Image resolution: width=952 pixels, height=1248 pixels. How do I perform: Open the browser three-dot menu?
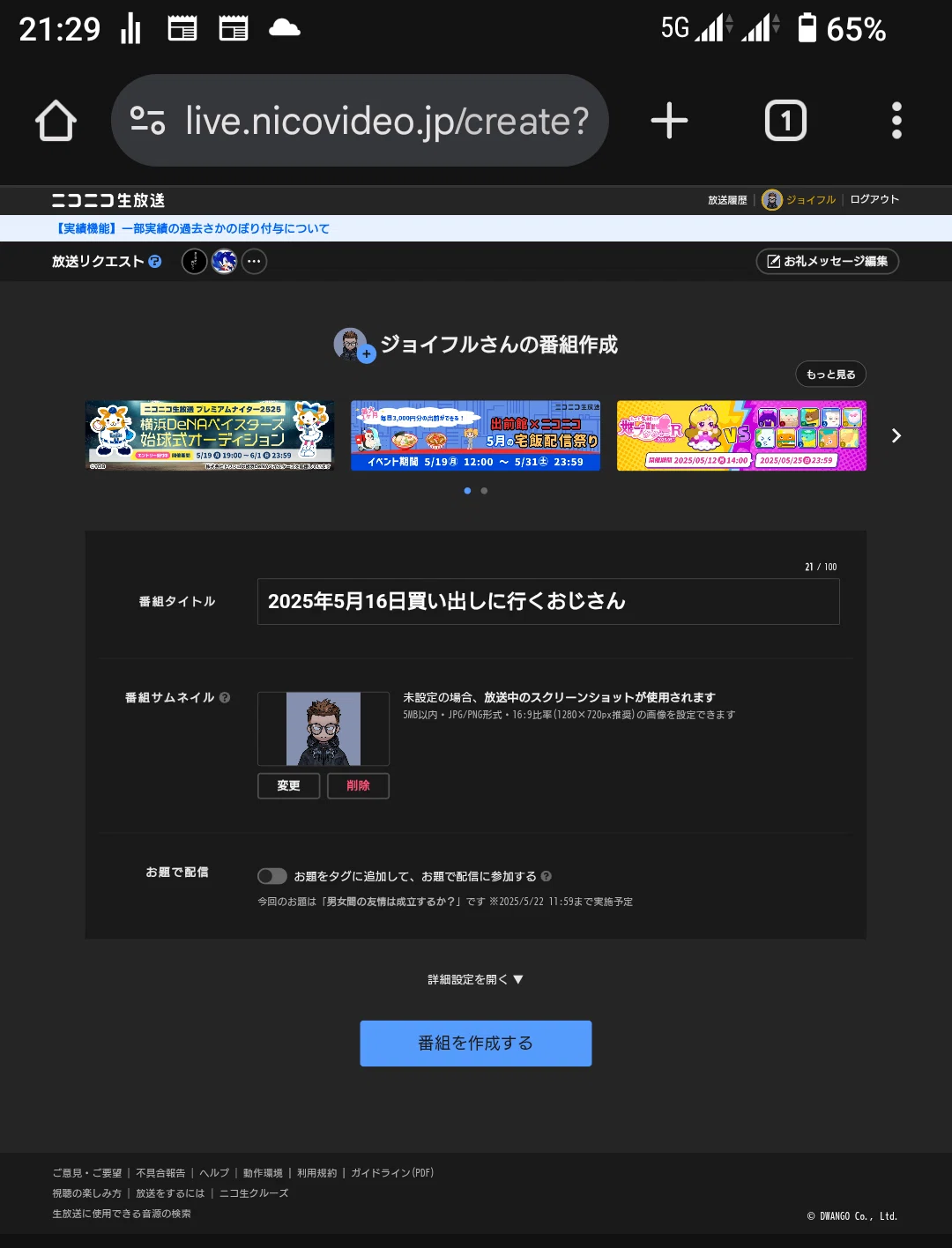tap(896, 121)
